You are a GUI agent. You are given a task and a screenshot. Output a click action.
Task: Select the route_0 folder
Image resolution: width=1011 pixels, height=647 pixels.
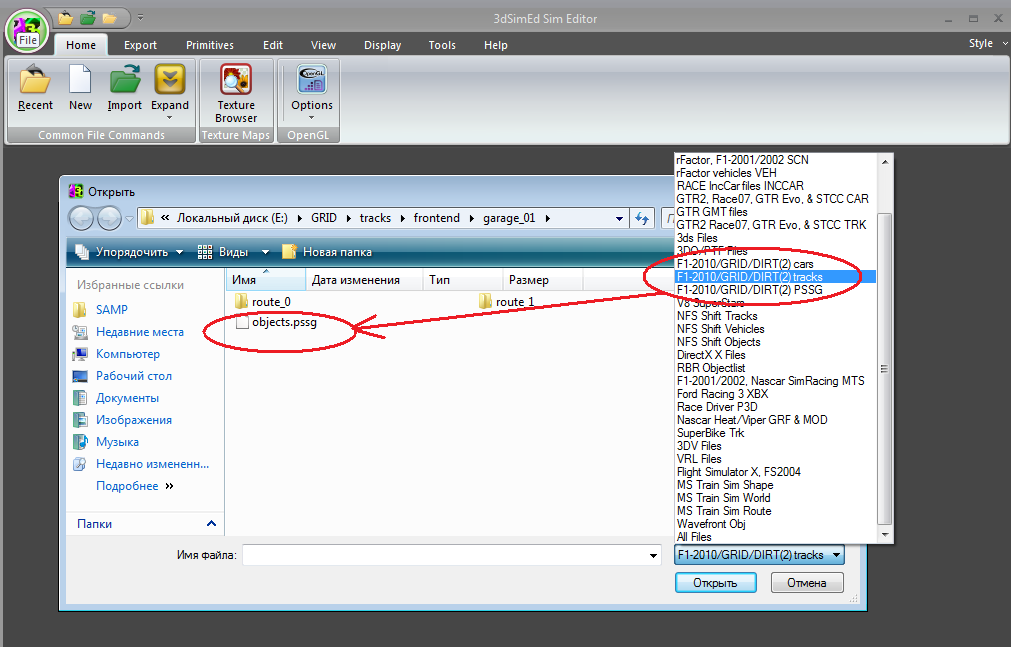click(x=263, y=302)
